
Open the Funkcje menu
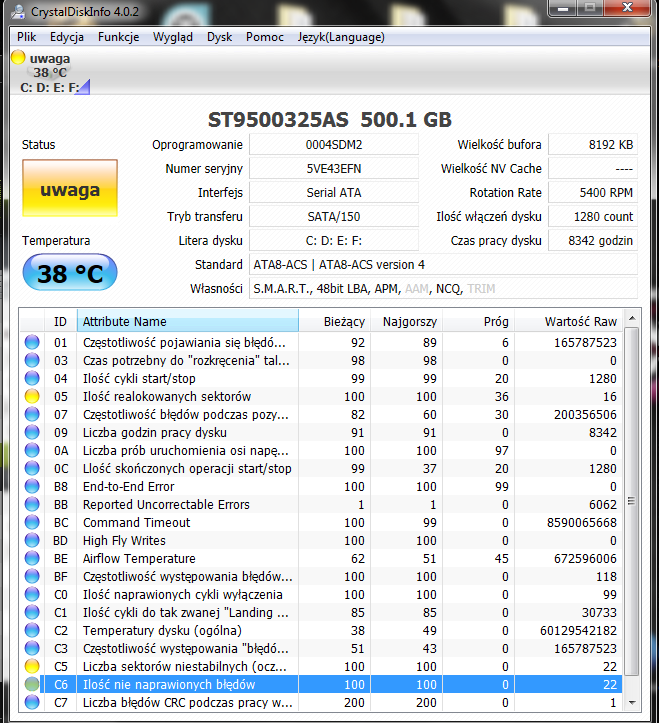pos(119,37)
